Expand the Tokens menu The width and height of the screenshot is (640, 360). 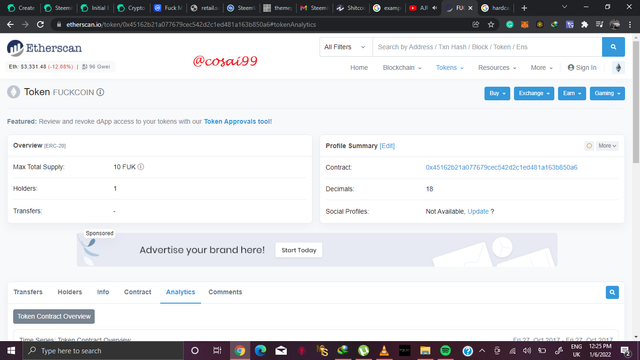[449, 68]
